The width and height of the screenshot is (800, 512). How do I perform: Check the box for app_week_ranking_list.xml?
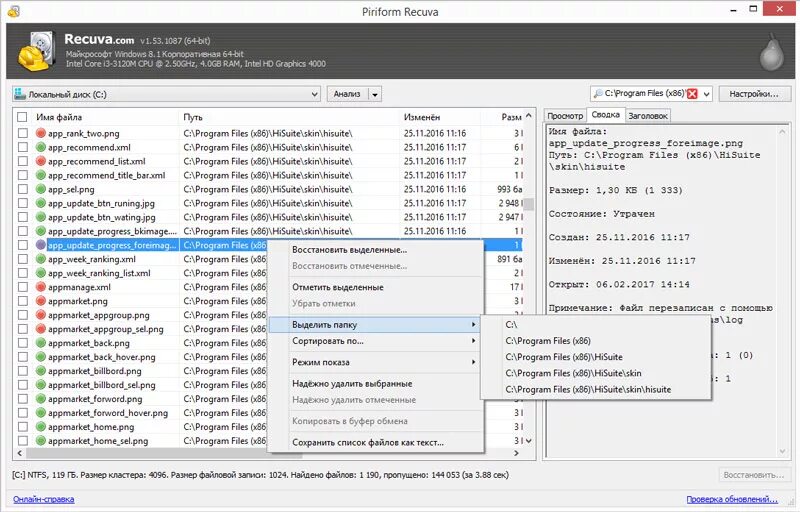(22, 273)
